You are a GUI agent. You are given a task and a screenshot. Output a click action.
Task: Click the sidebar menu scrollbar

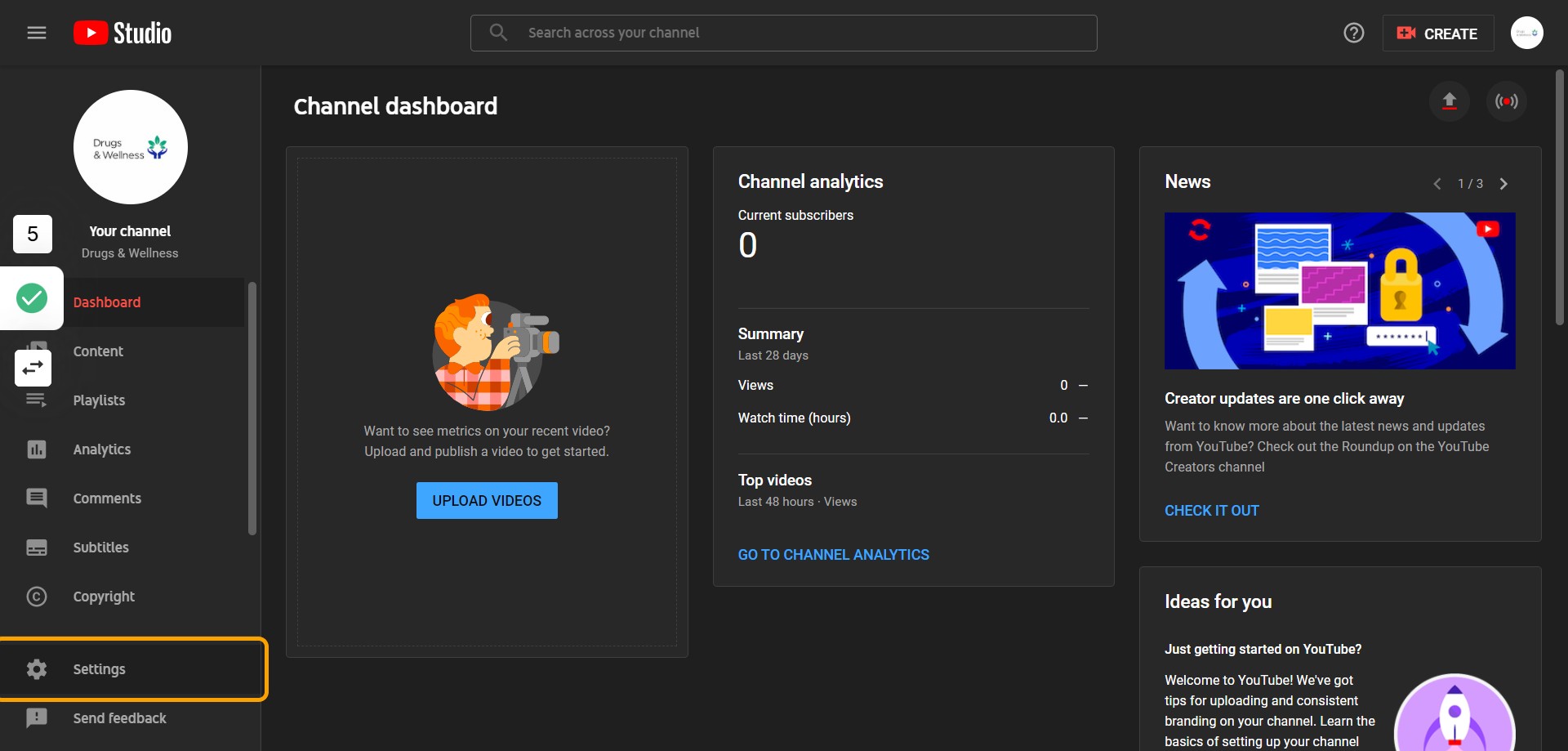252,409
